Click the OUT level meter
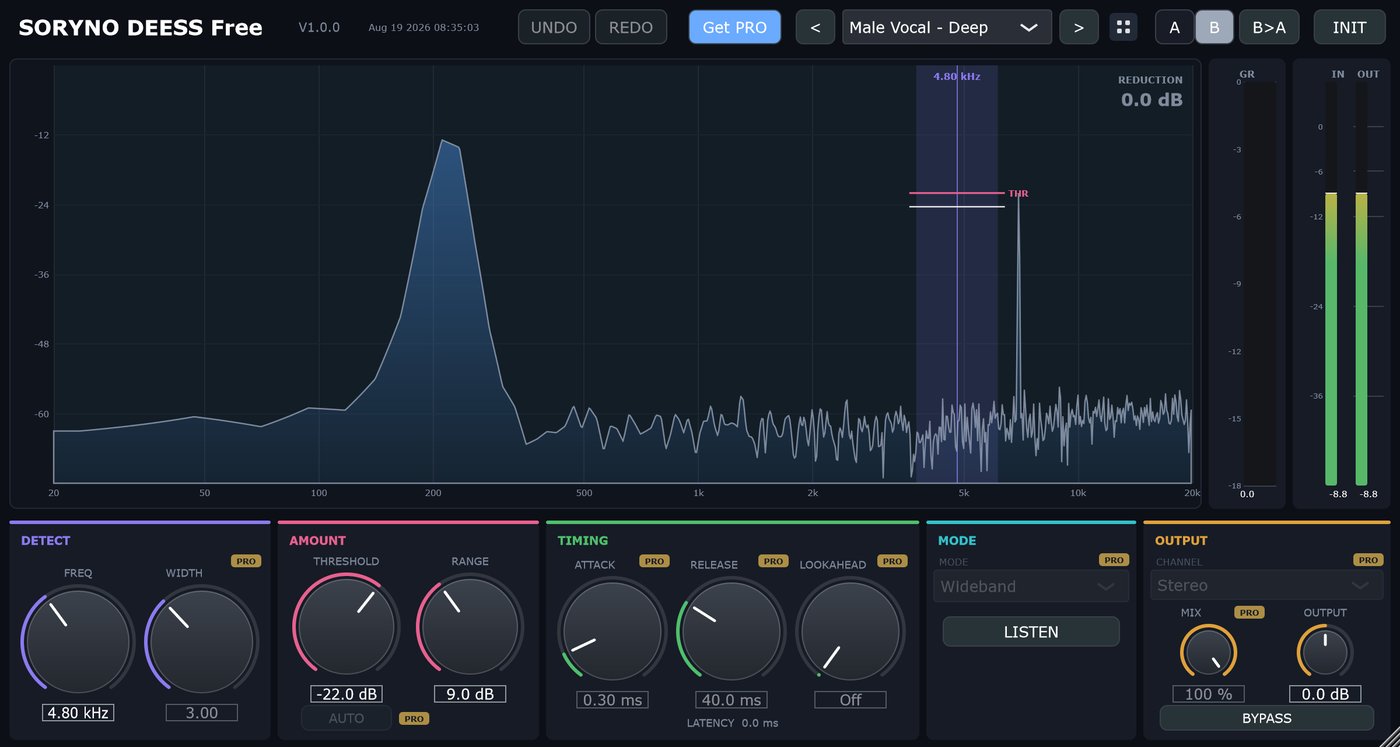The height and width of the screenshot is (747, 1400). point(1361,284)
